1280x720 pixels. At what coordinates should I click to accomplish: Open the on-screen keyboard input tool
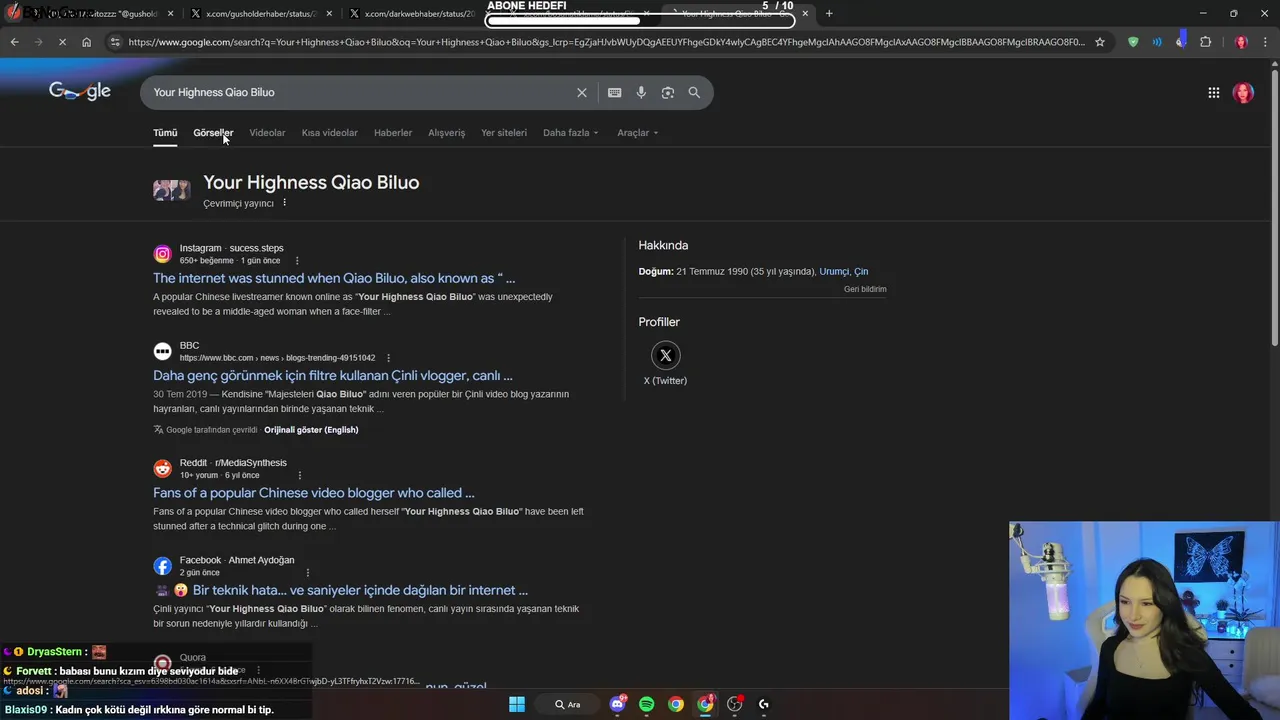coord(614,92)
